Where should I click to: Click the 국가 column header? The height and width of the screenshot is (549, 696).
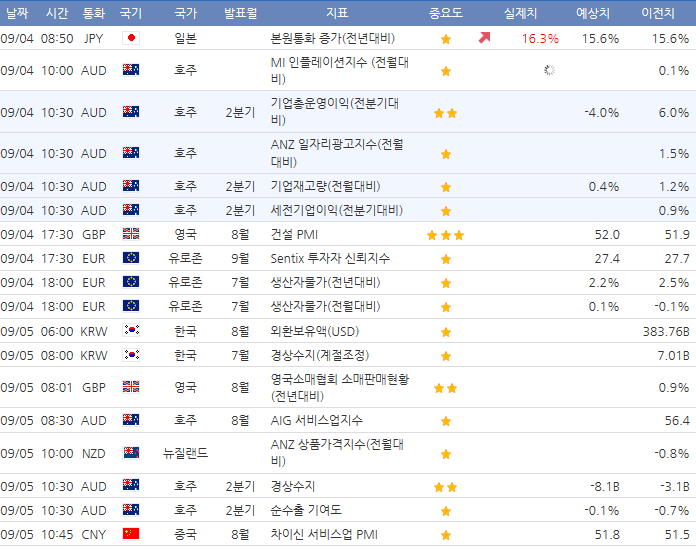click(186, 13)
